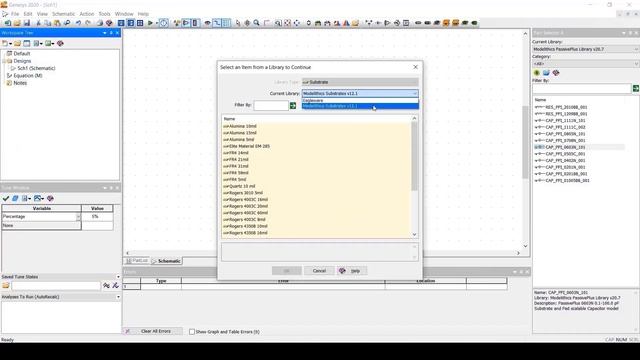The width and height of the screenshot is (640, 360).
Task: Click the green circle icon in Part Selector panel
Action: (537, 73)
